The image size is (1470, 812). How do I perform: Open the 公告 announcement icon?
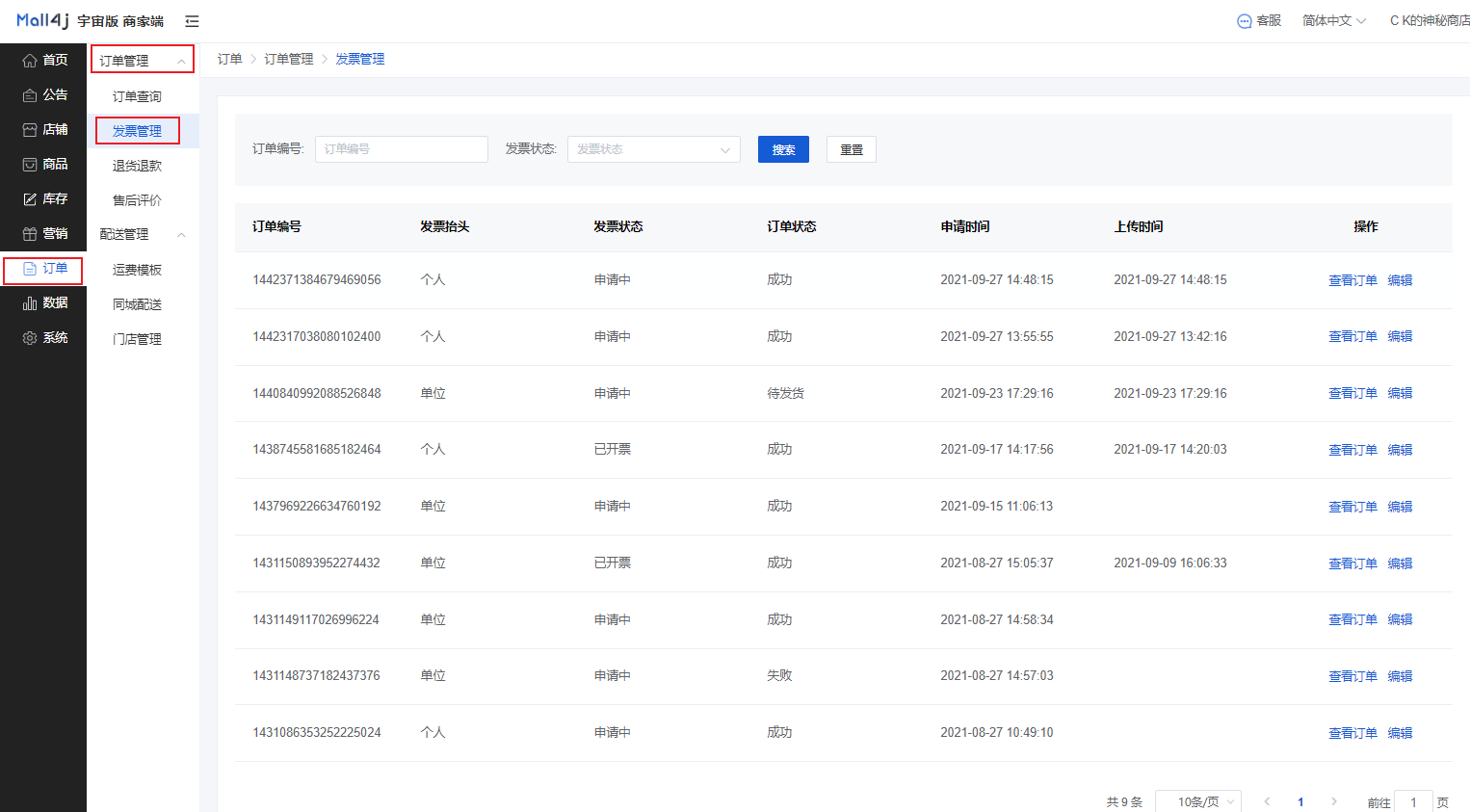[x=30, y=94]
